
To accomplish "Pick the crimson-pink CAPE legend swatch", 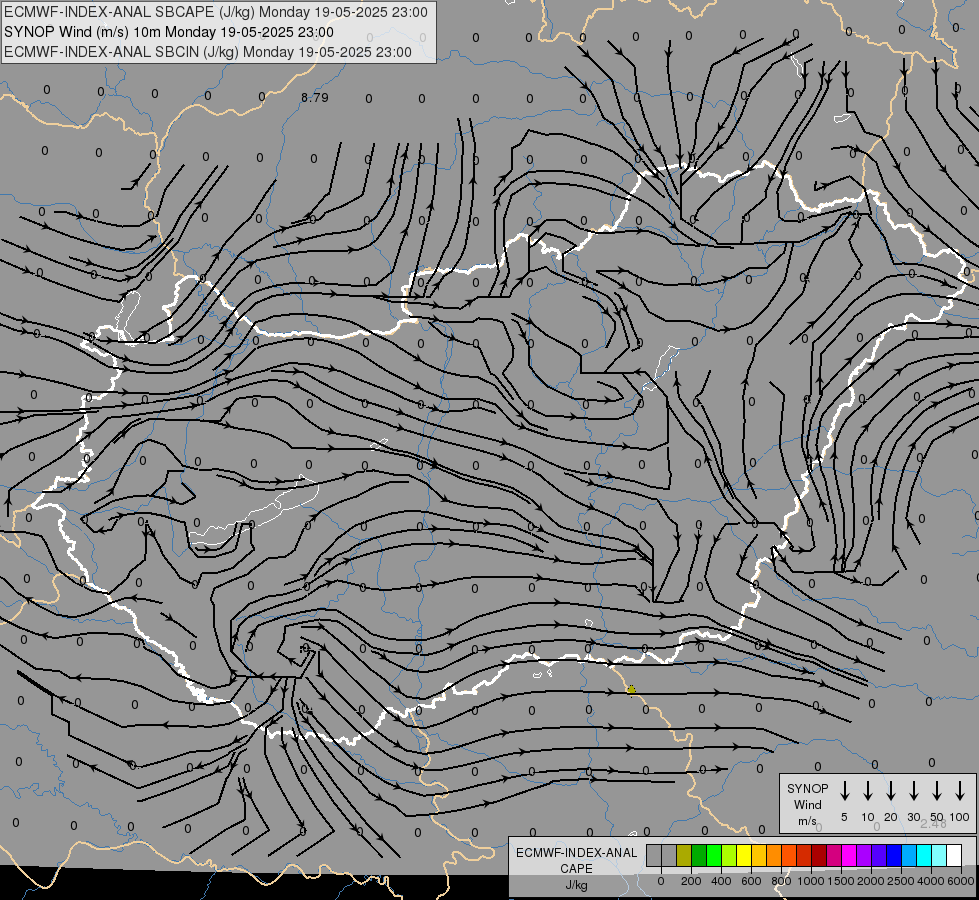I will [835, 855].
